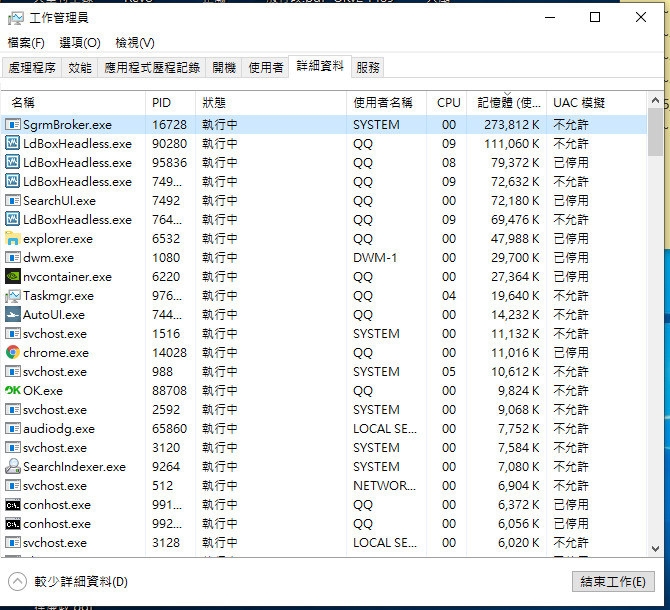Click the 29,700 K memory value

tap(515, 258)
